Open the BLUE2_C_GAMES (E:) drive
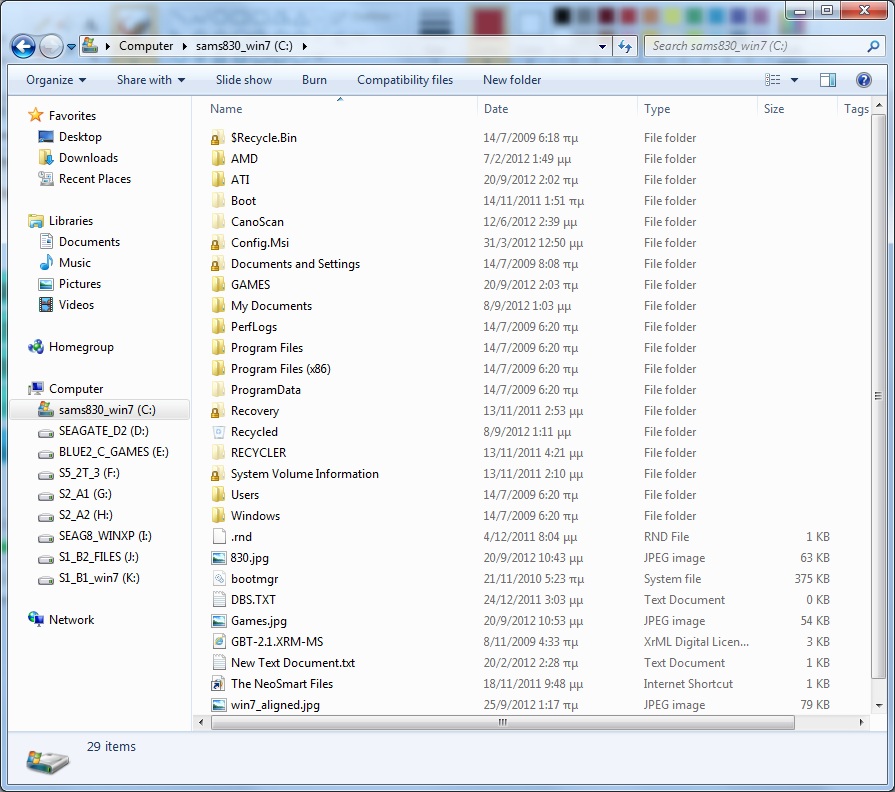 pos(114,452)
